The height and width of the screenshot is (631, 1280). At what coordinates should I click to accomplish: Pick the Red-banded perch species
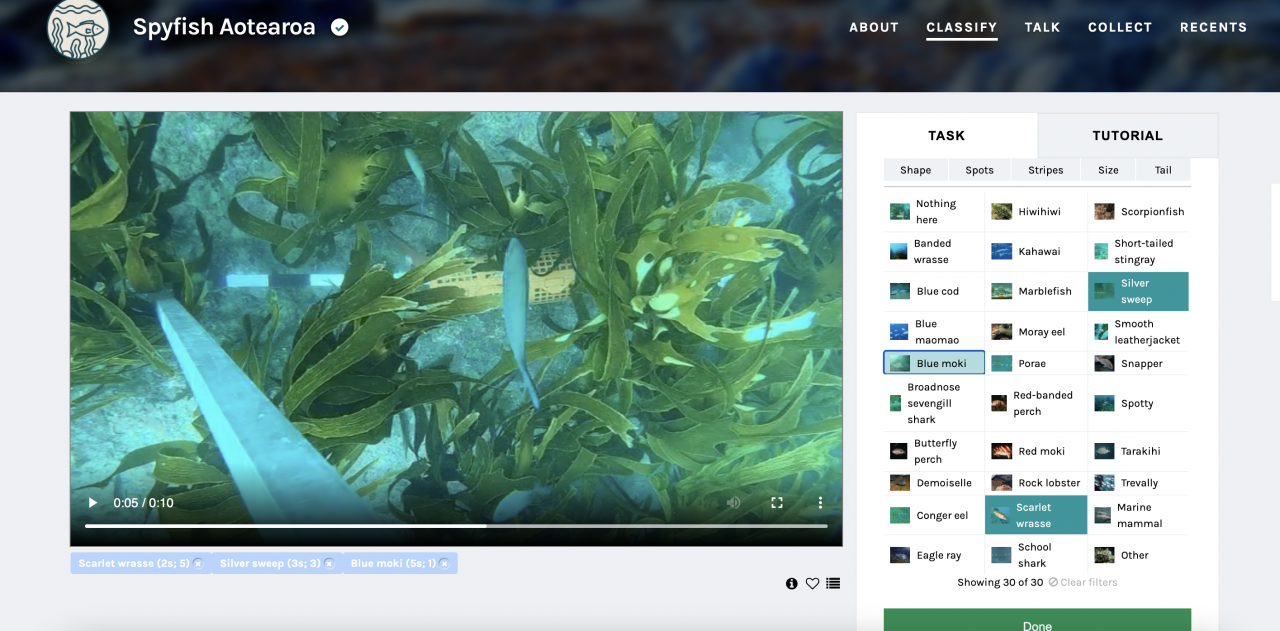(x=1036, y=403)
